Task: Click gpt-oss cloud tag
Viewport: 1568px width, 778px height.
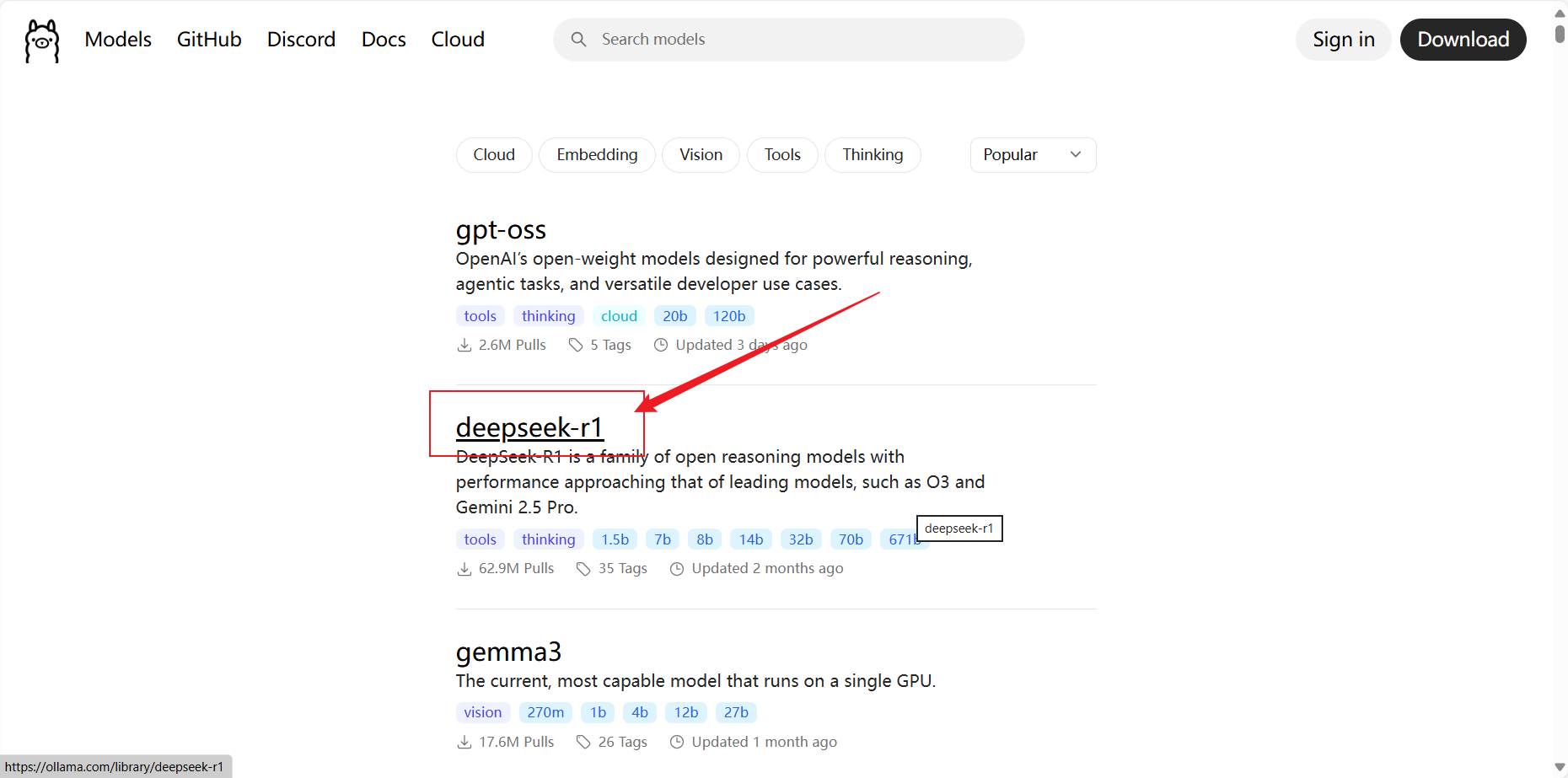Action: [619, 316]
